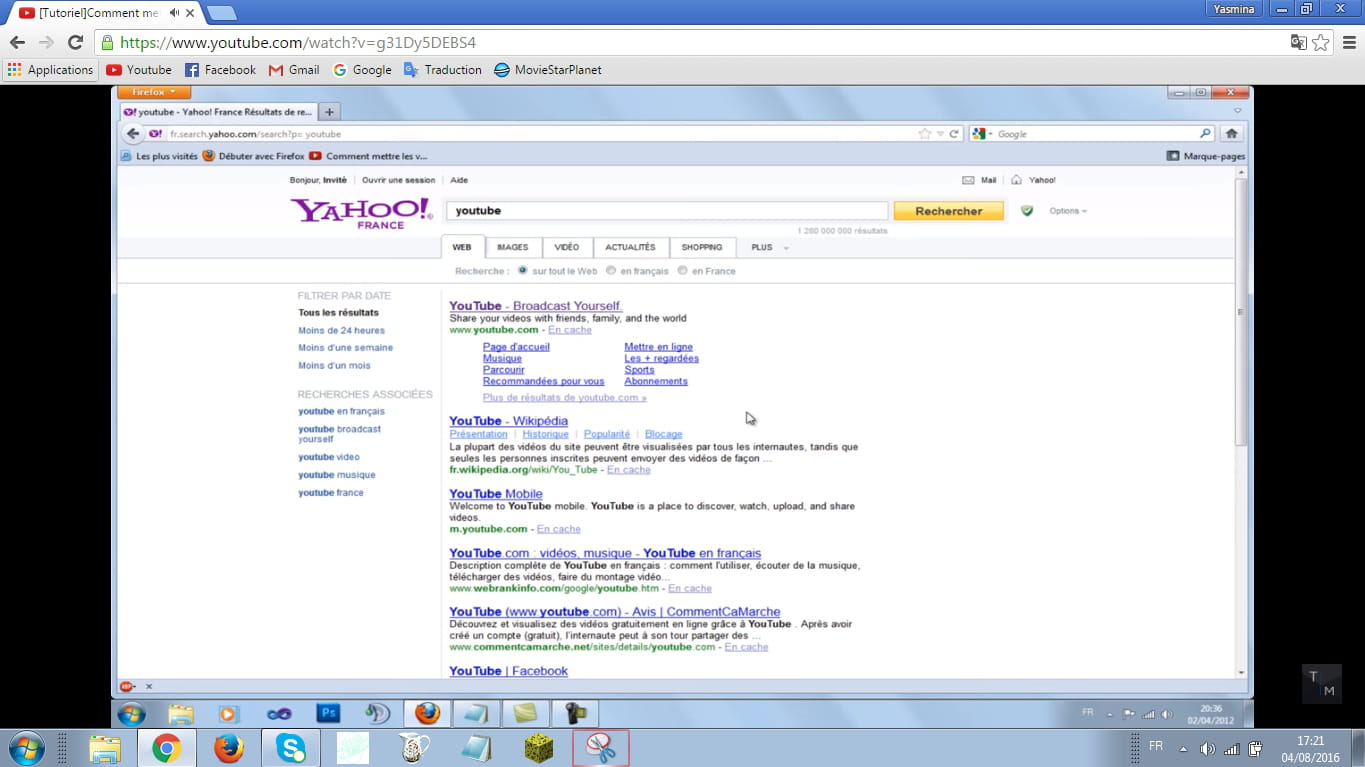The width and height of the screenshot is (1365, 767).
Task: Click the yellow Rechercher button
Action: tap(948, 211)
